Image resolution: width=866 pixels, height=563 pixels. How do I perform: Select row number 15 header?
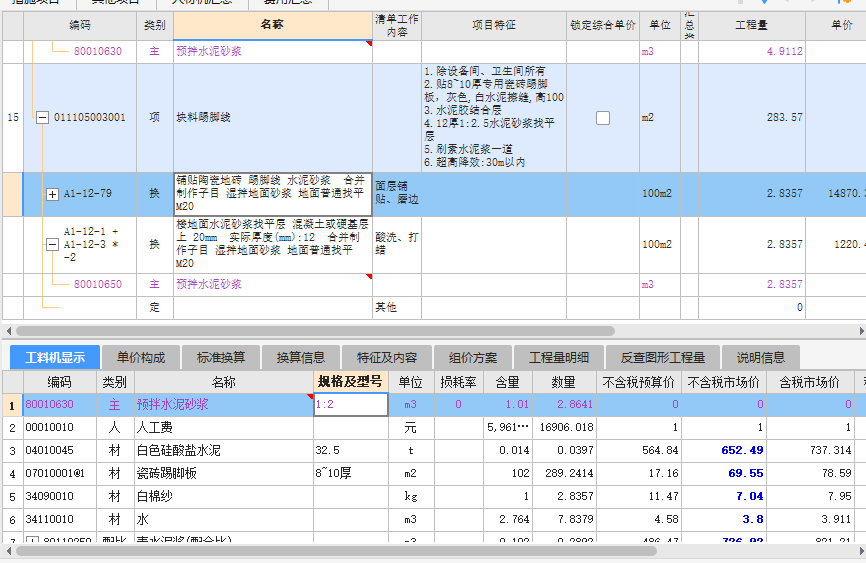pos(13,118)
